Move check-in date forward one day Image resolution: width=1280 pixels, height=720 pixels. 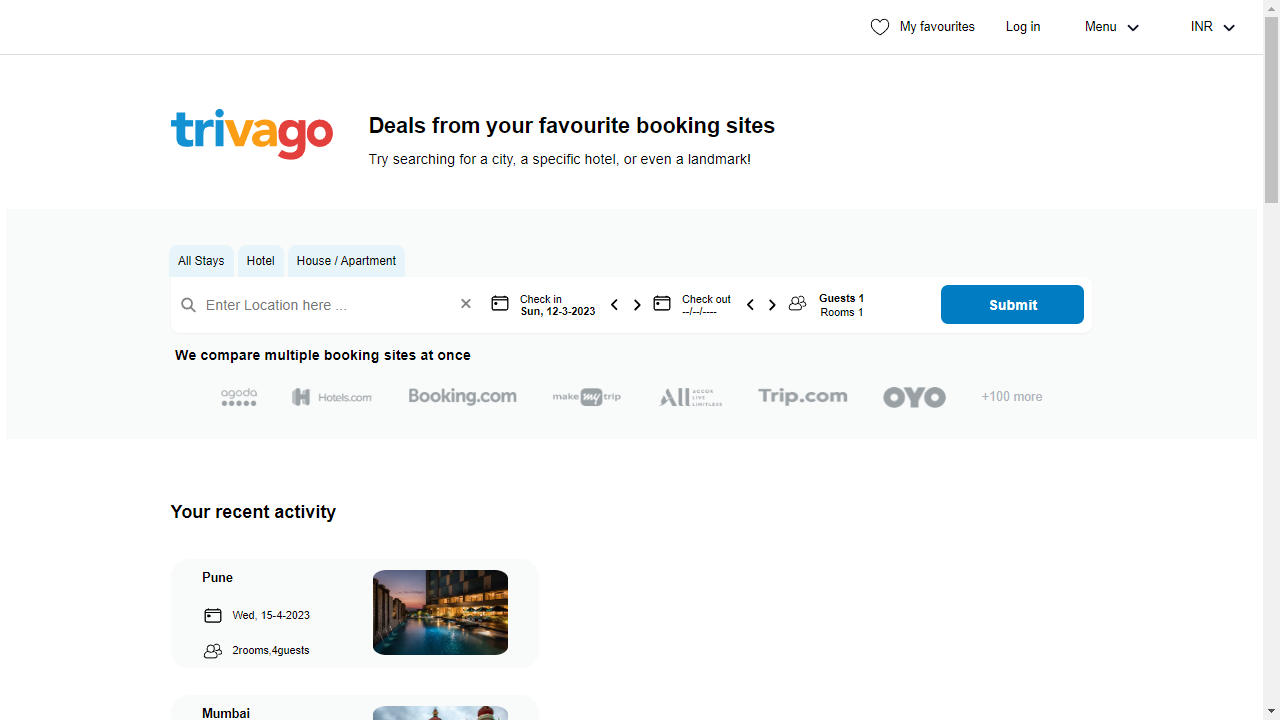(637, 305)
